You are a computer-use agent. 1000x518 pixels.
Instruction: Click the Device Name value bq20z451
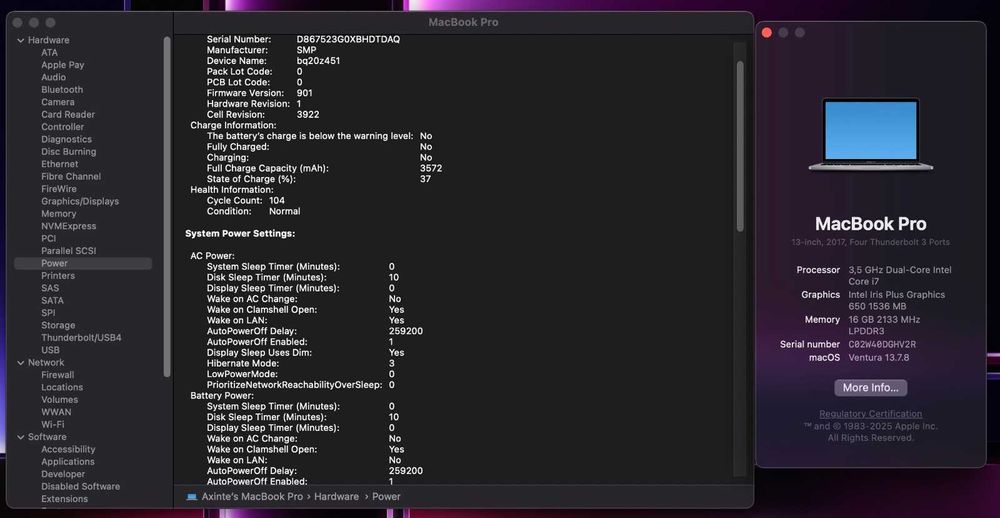point(318,61)
